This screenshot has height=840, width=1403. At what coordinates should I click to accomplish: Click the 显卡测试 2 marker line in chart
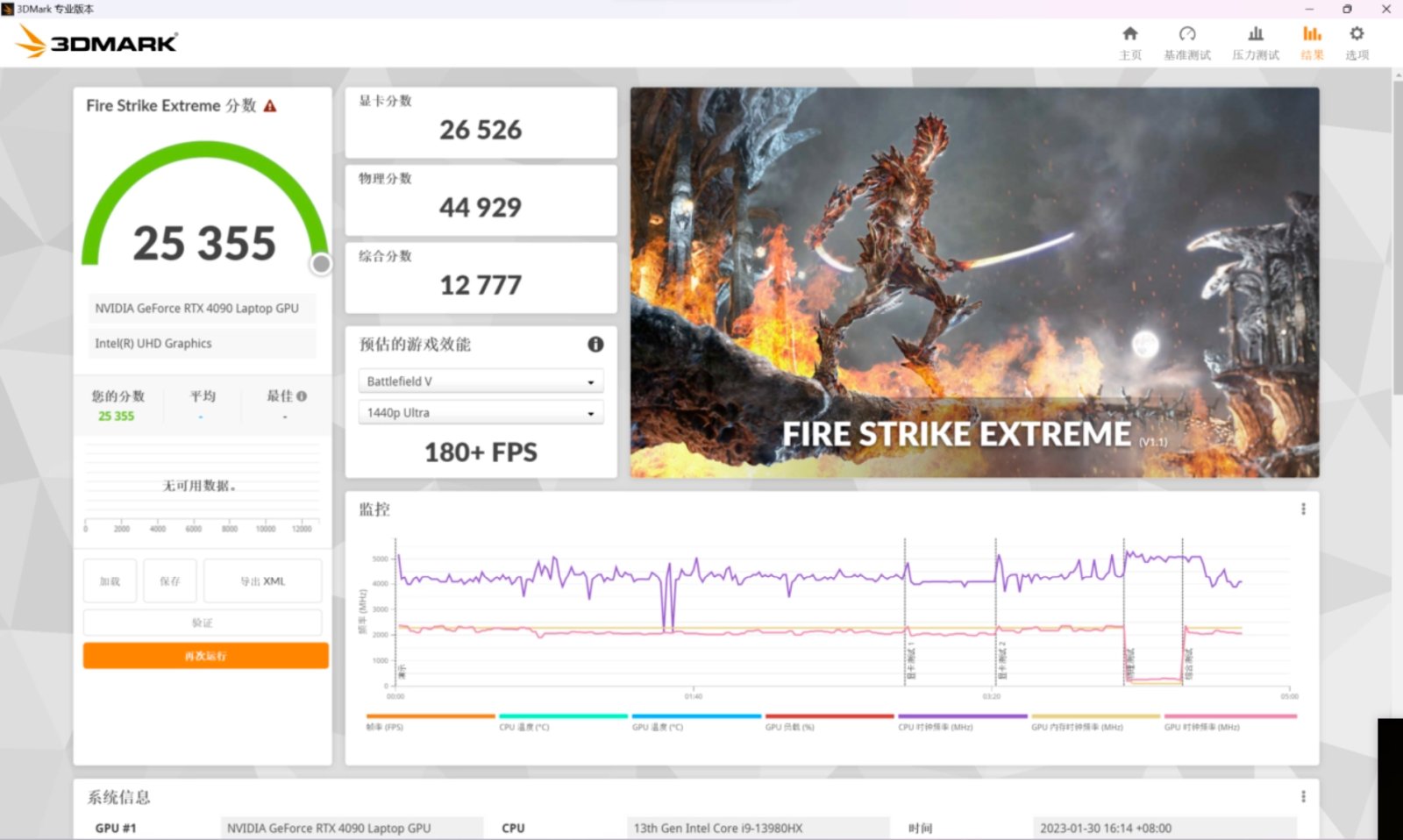pyautogui.click(x=996, y=611)
